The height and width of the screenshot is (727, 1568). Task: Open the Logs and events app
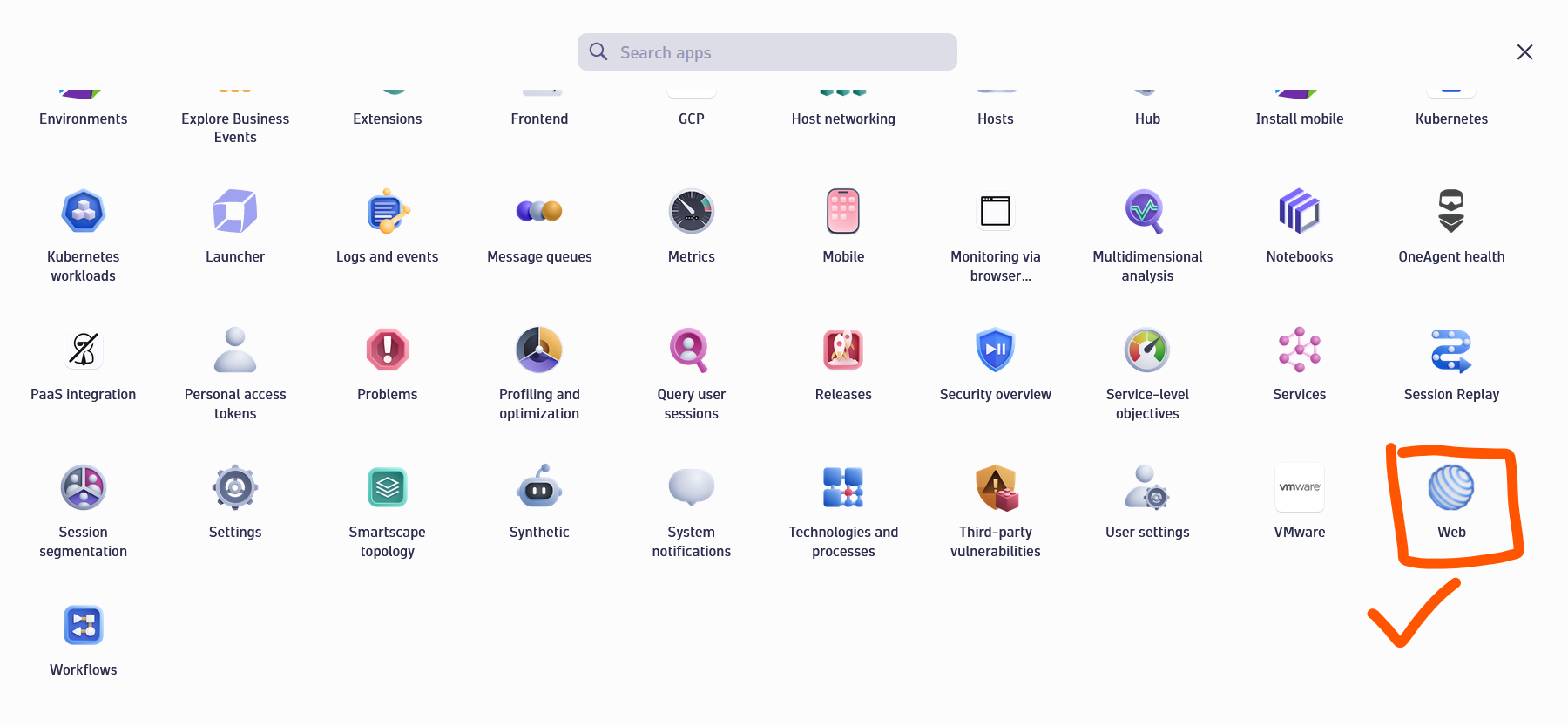[x=388, y=212]
